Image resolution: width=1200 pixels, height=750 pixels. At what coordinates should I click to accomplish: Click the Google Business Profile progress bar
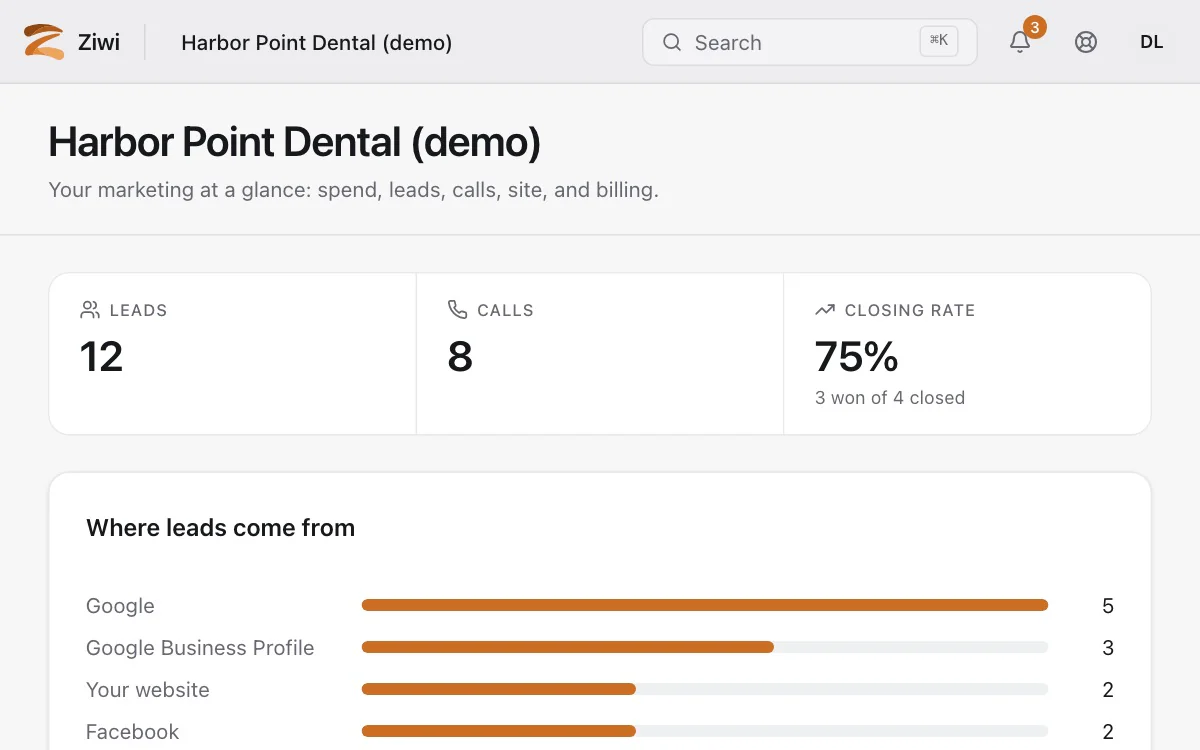click(705, 647)
